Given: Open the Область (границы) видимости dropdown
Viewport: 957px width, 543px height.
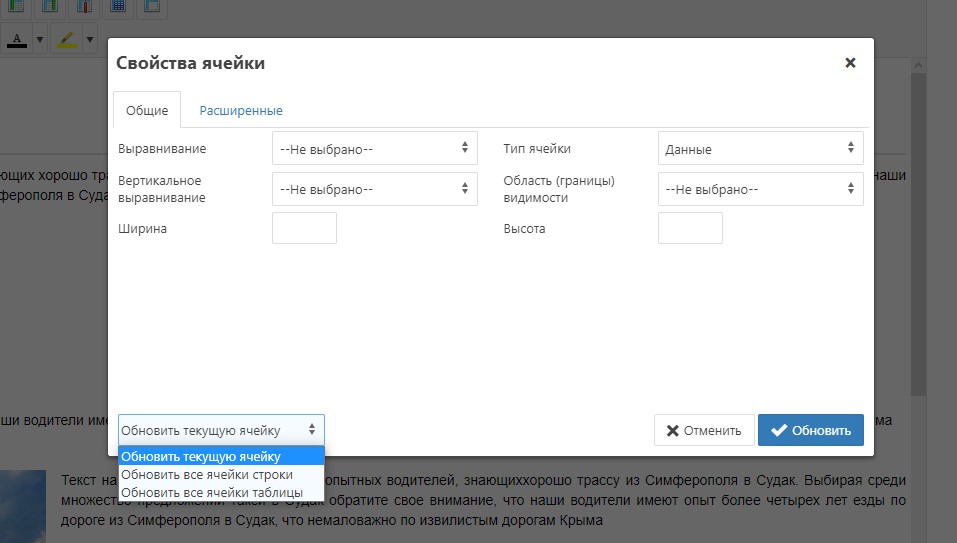Looking at the screenshot, I should click(760, 189).
